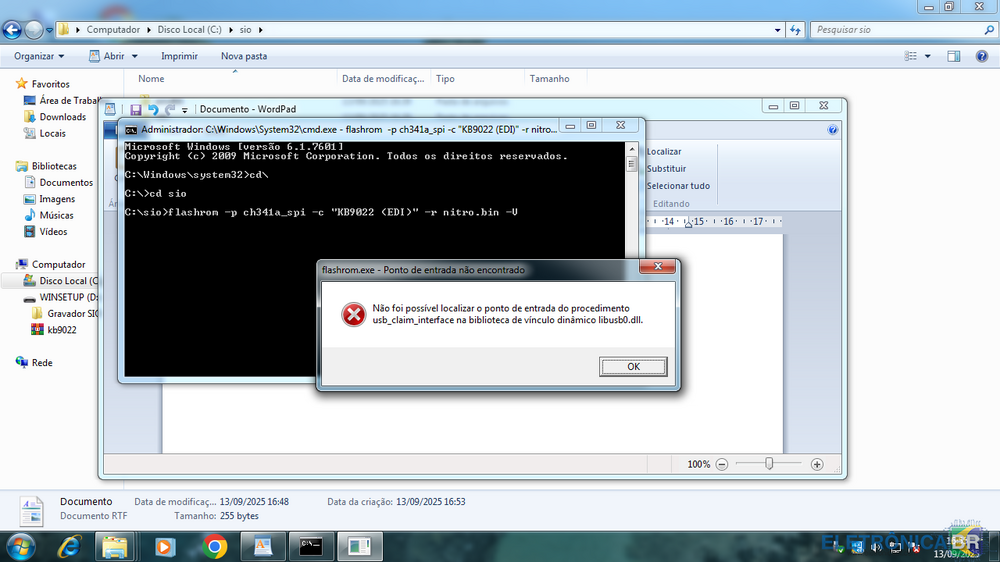The image size is (1000, 562).
Task: Click the zoom out minus button
Action: [x=724, y=464]
